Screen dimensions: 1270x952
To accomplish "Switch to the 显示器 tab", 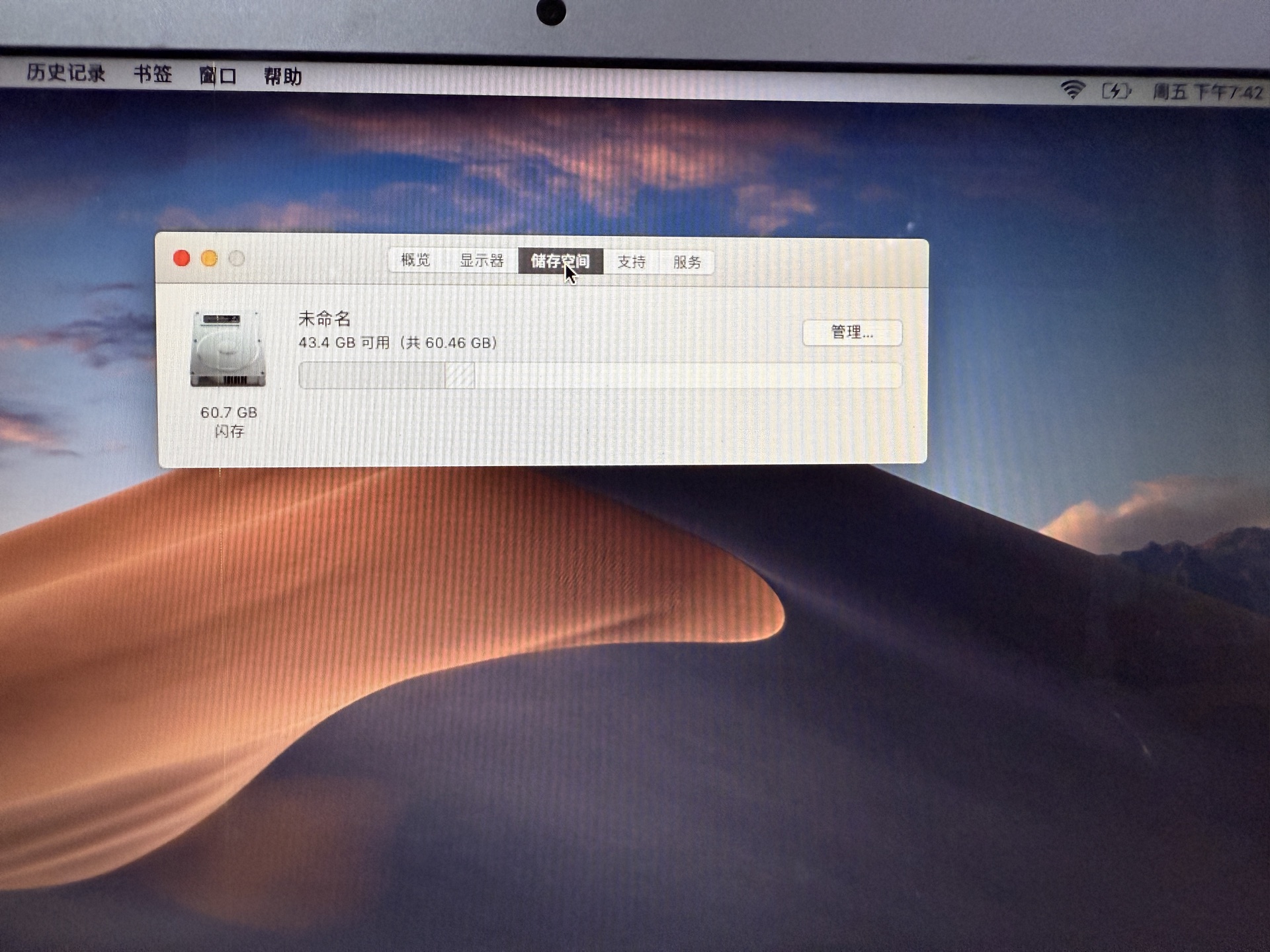I will tap(482, 260).
